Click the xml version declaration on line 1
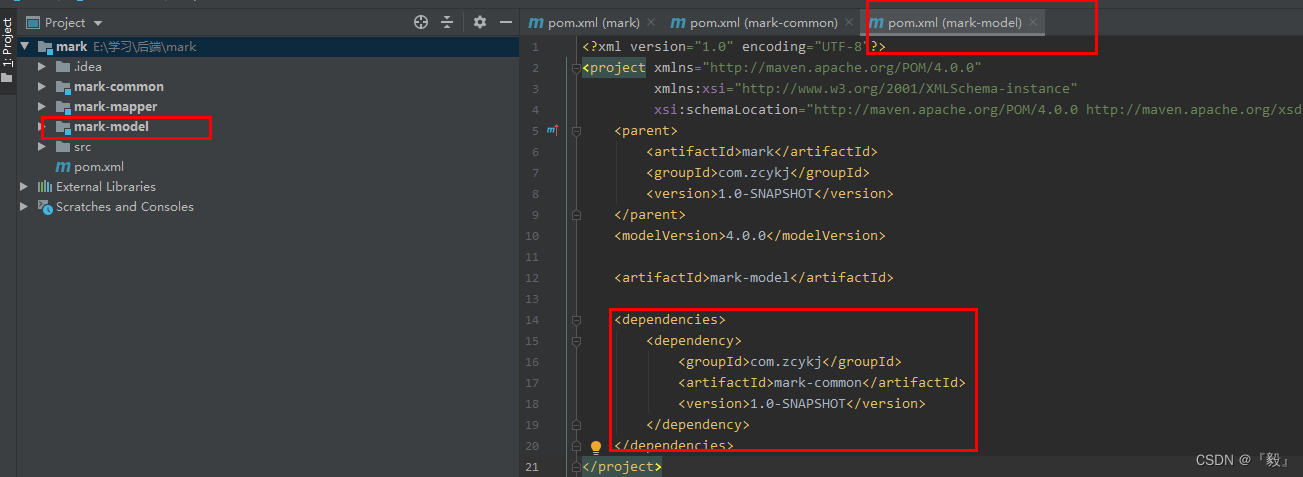Screen dimensions: 1303x477 point(734,47)
